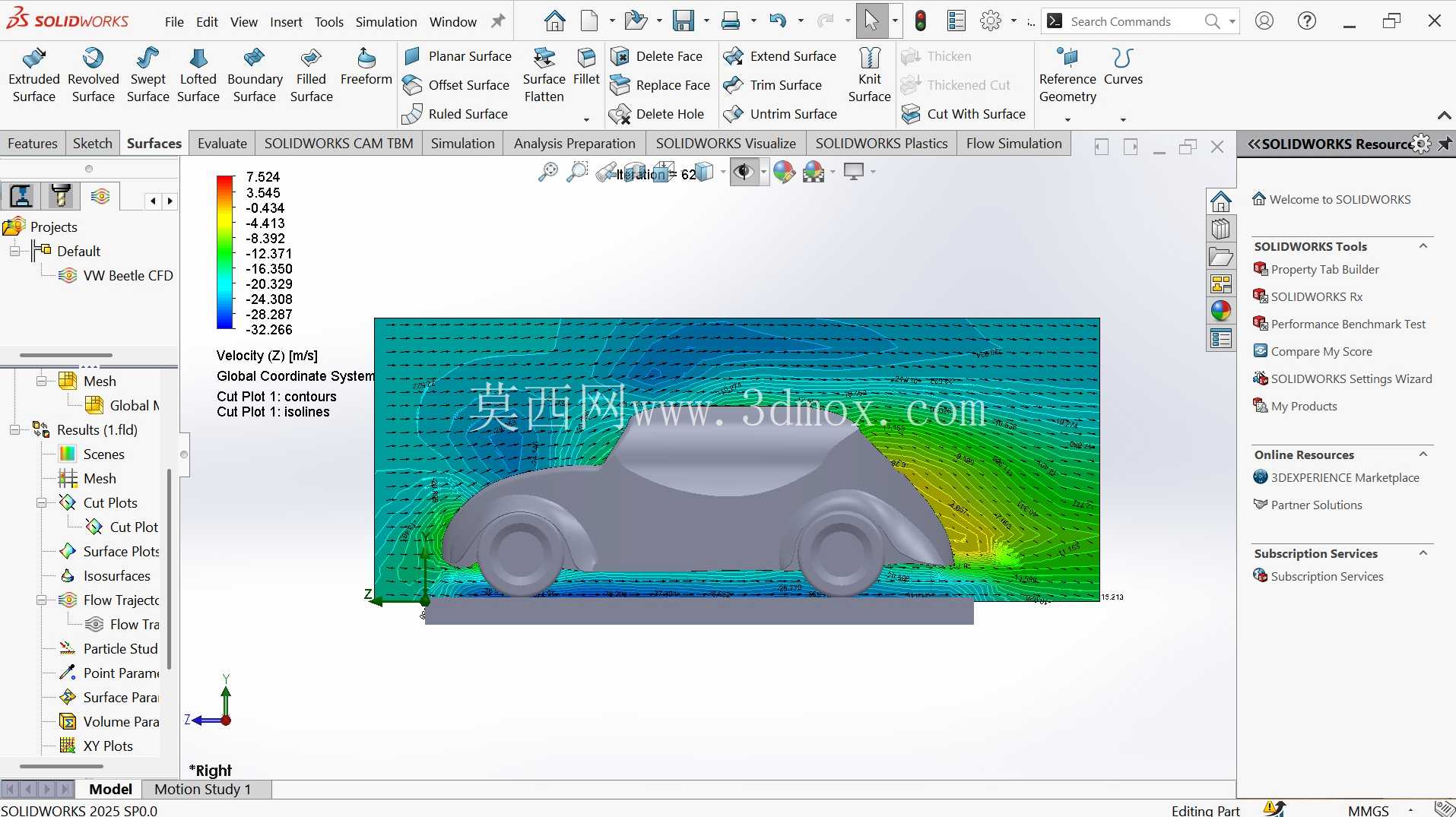Click the Zoom to Fit magnifier icon
The width and height of the screenshot is (1456, 817).
pyautogui.click(x=547, y=173)
